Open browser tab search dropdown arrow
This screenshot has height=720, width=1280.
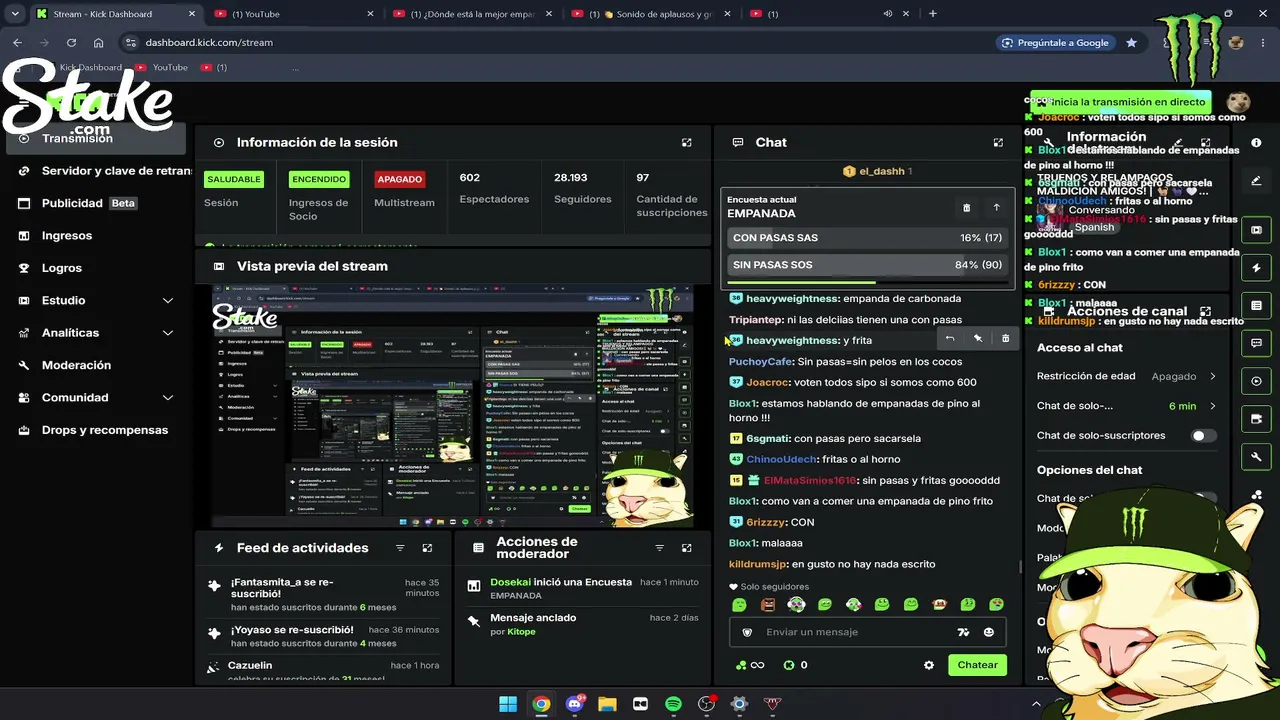coord(15,14)
